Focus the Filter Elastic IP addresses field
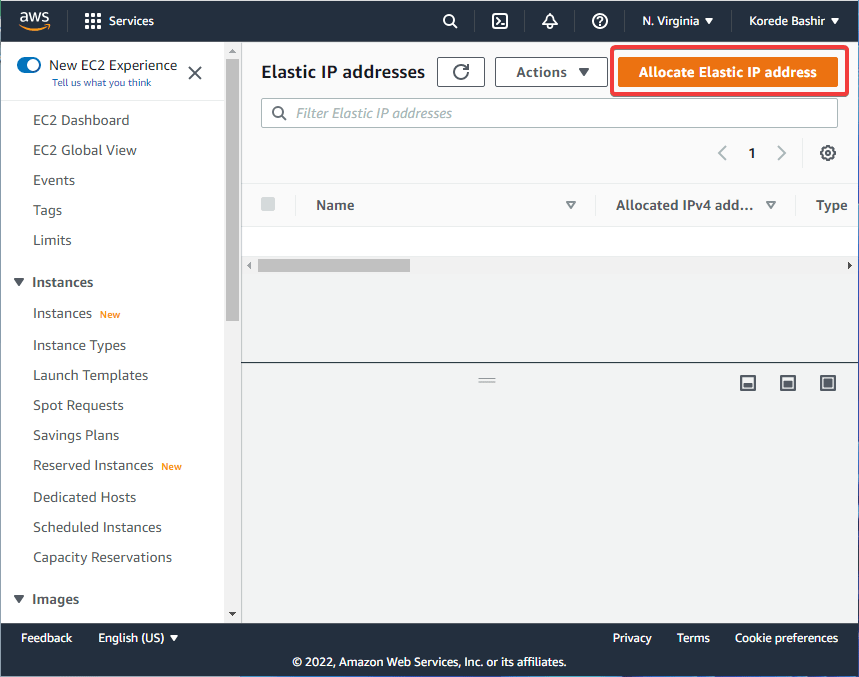The width and height of the screenshot is (859, 677). pyautogui.click(x=549, y=113)
